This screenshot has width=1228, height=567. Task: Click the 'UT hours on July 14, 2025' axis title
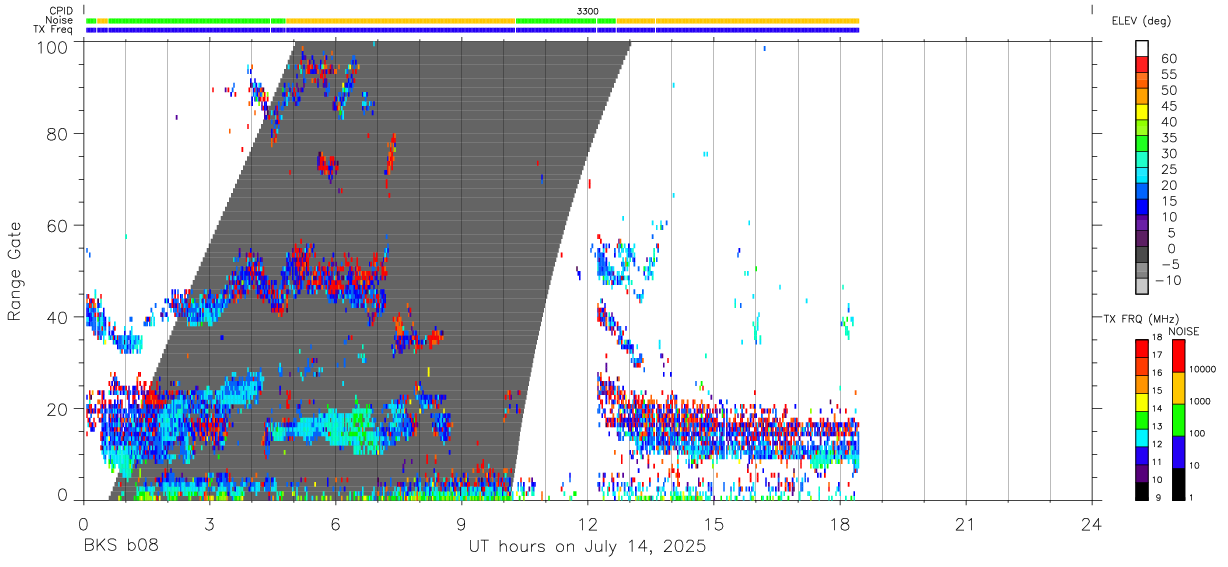click(588, 547)
